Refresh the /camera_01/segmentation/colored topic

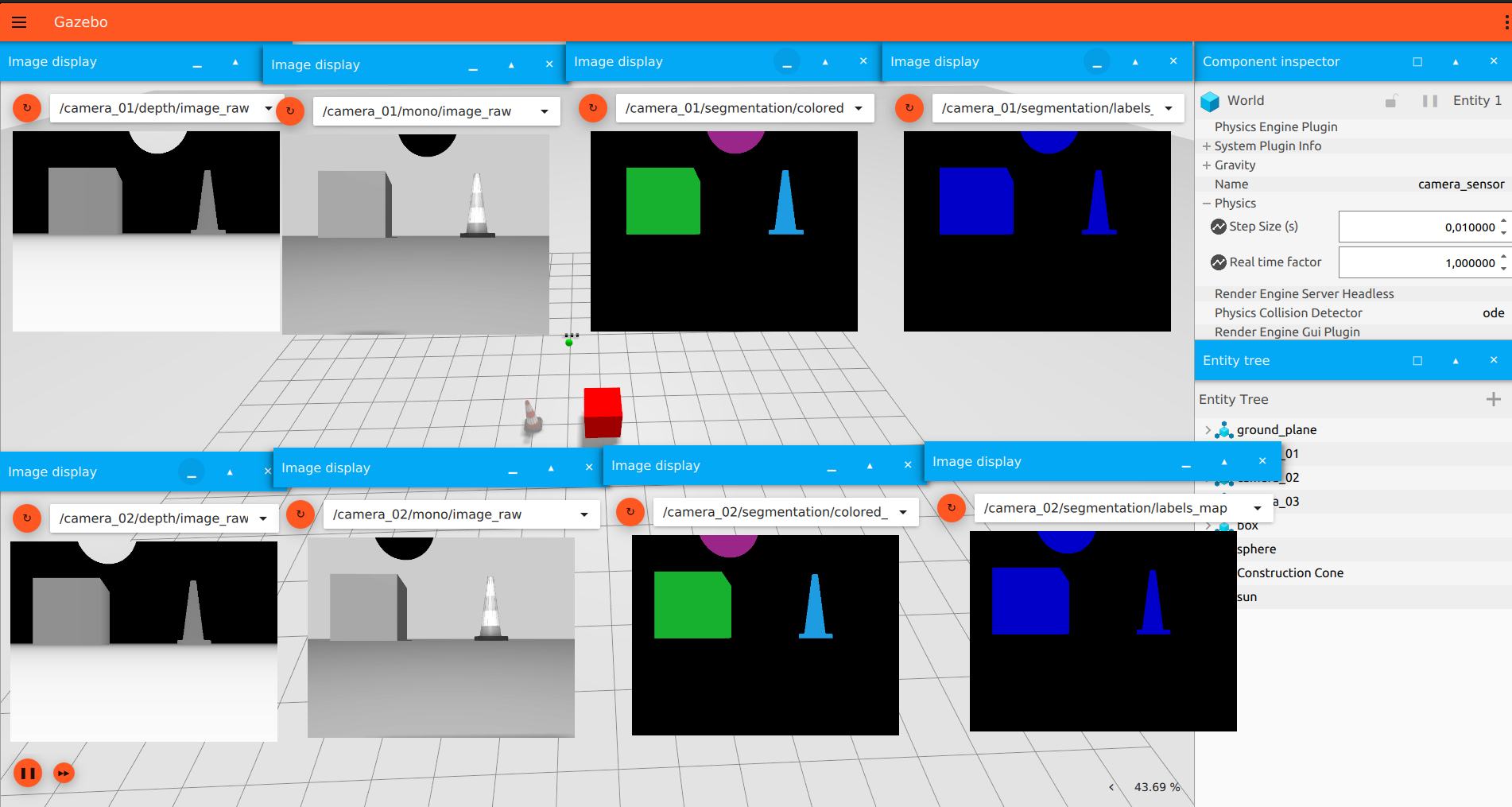click(593, 107)
